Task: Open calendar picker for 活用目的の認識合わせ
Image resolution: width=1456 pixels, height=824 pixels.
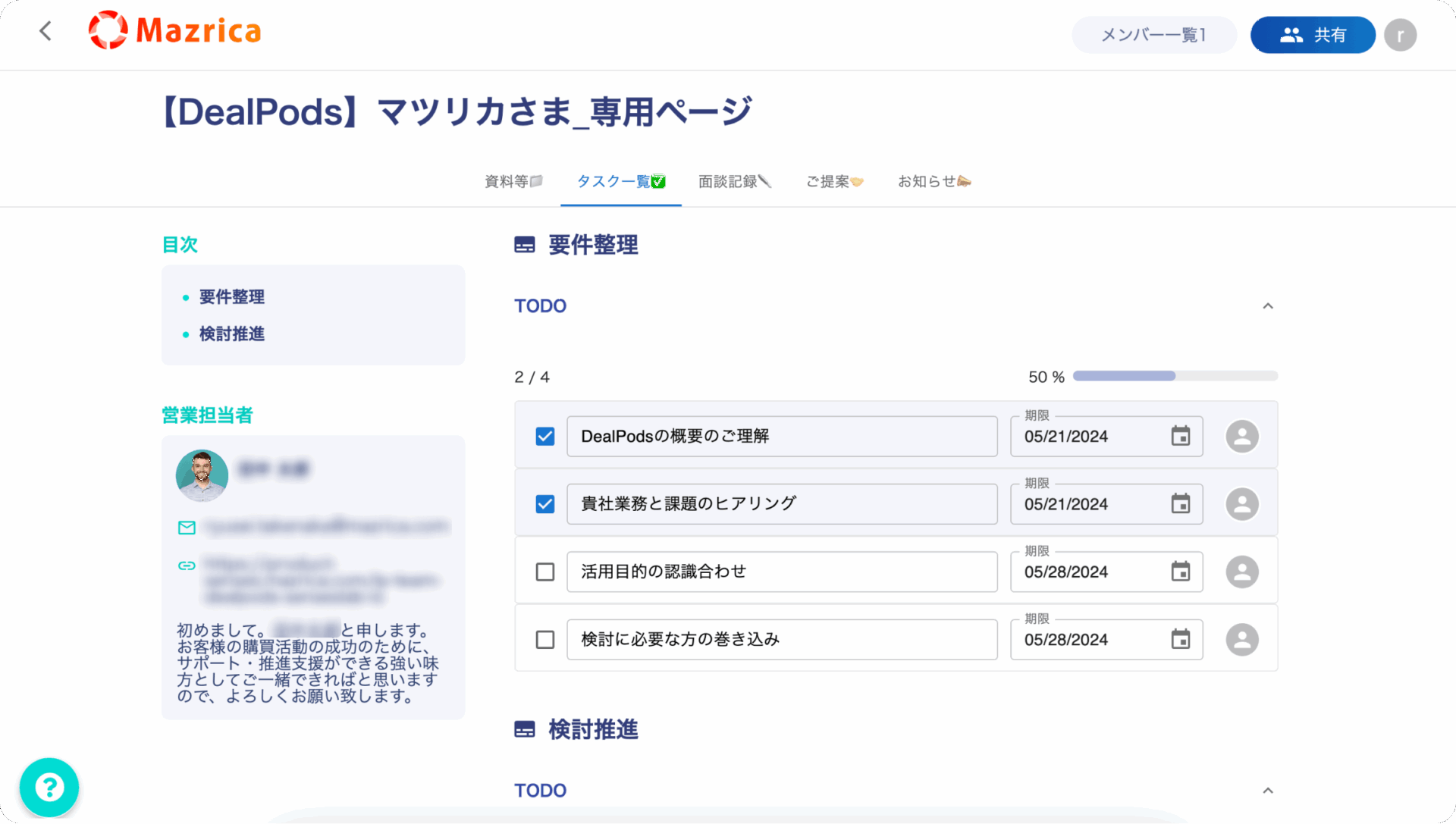Action: pos(1181,572)
